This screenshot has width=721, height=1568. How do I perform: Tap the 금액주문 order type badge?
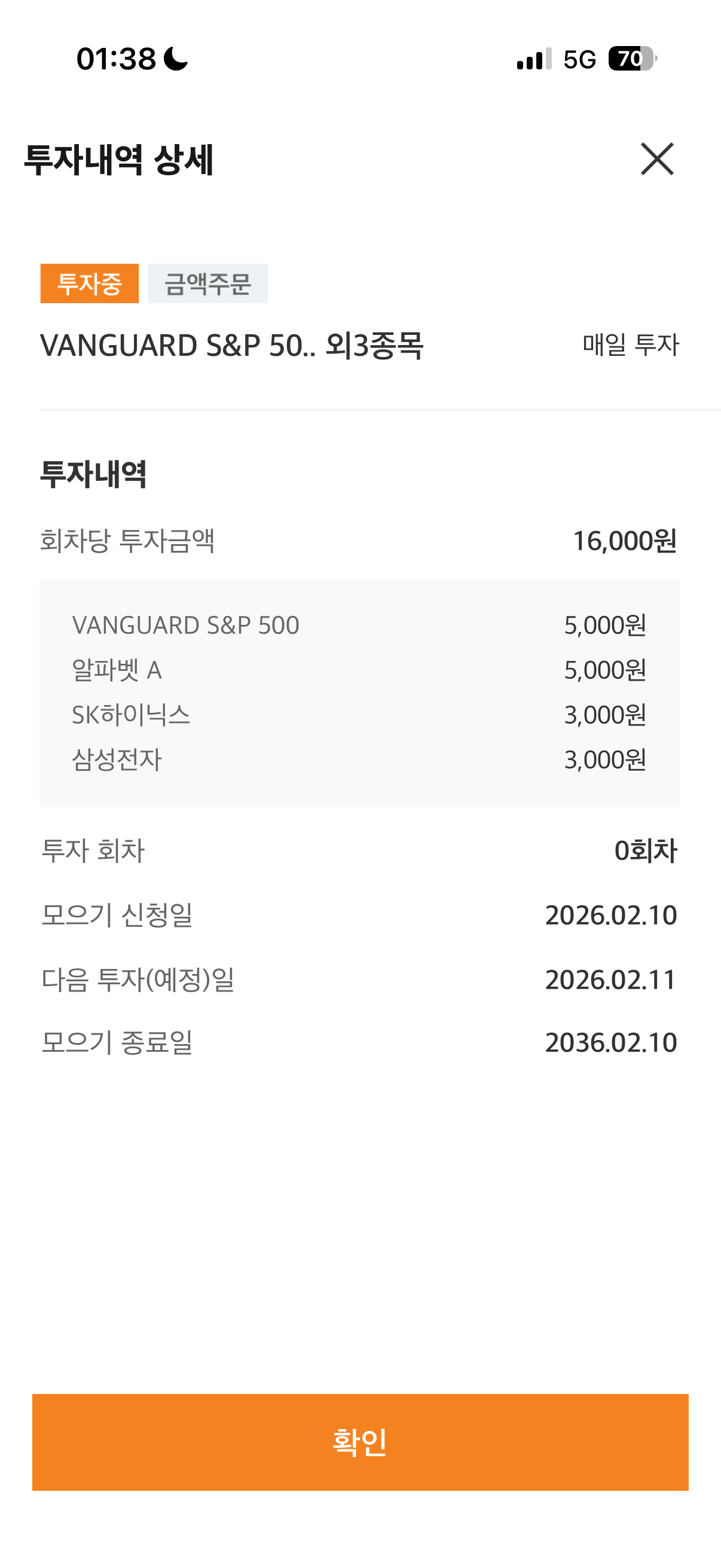point(207,283)
